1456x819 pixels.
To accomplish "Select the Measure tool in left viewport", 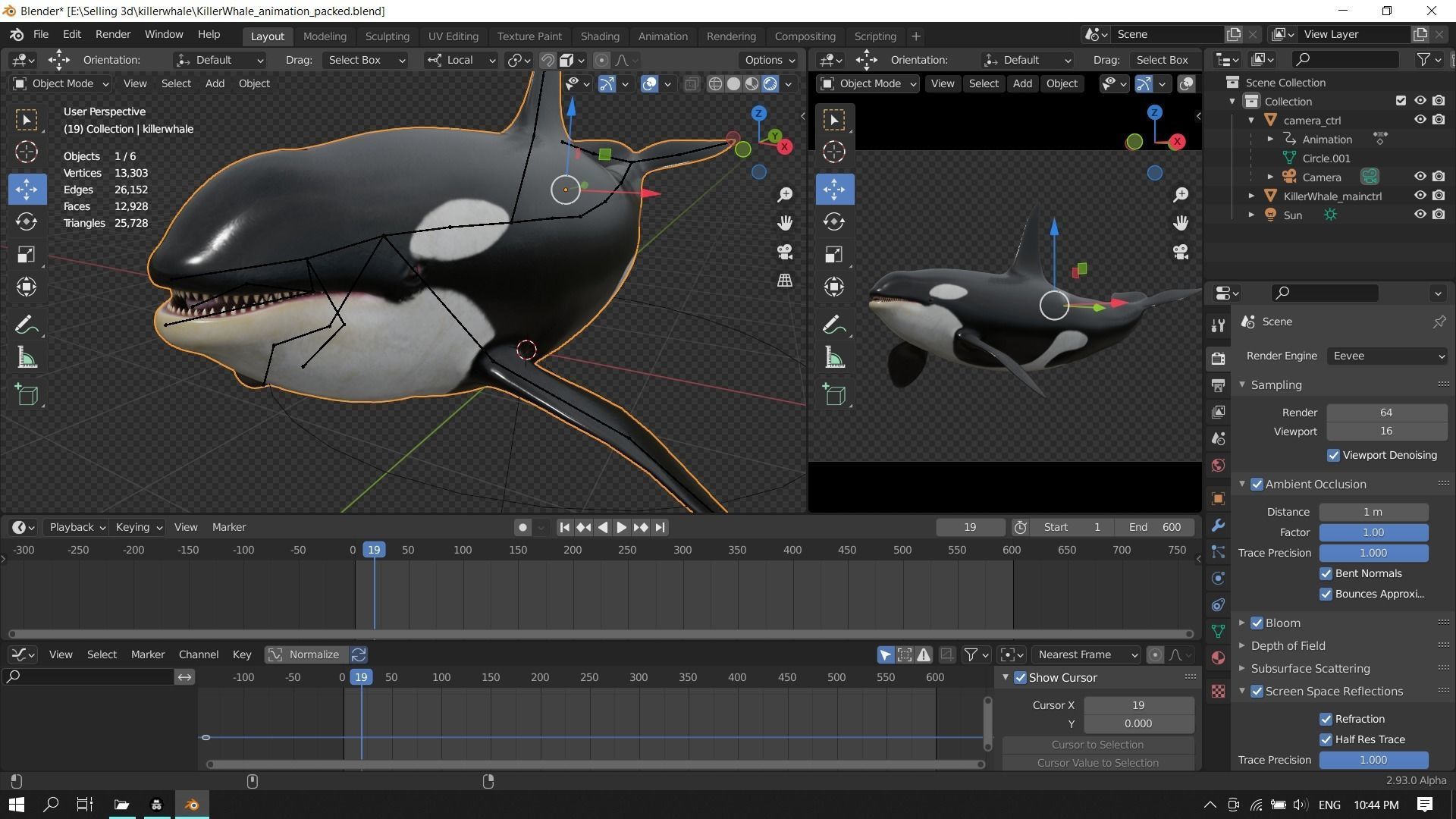I will (x=27, y=358).
